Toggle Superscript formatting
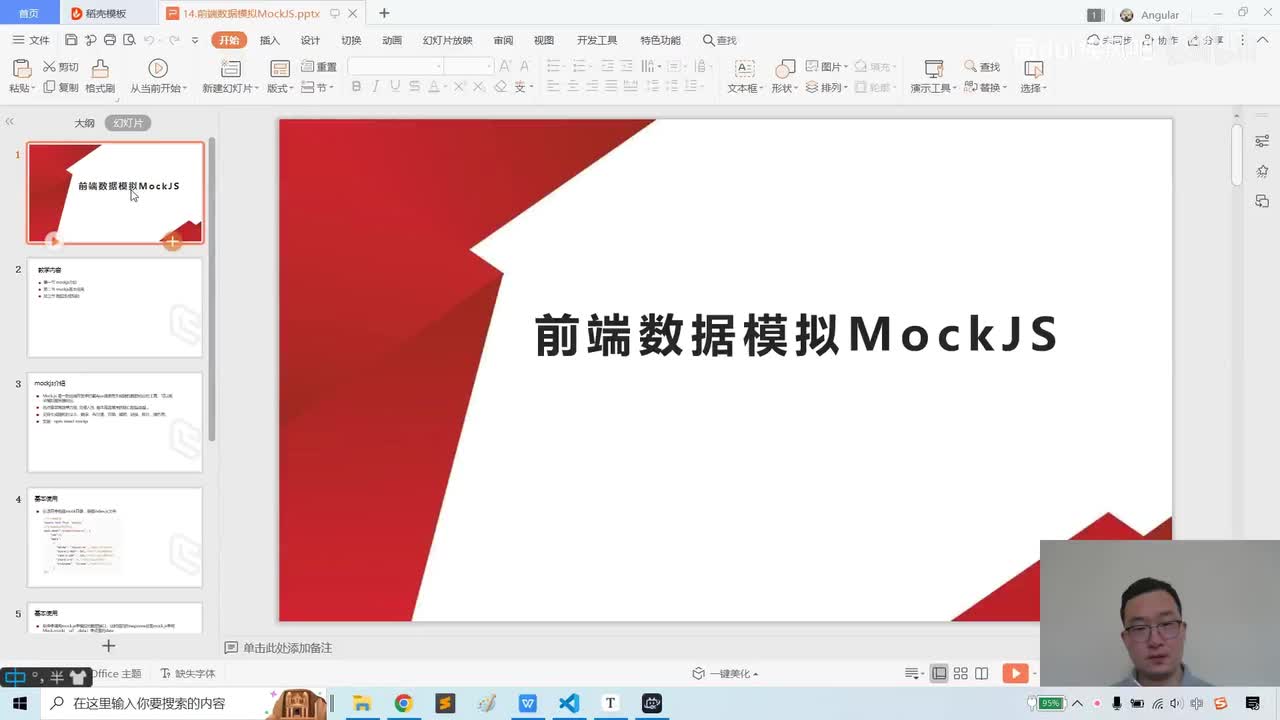The height and width of the screenshot is (720, 1280). point(459,87)
